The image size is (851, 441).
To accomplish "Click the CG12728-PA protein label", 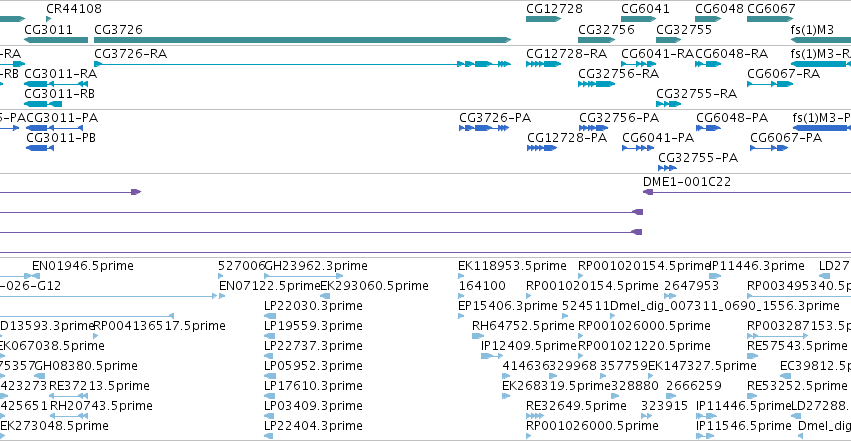I will tap(567, 138).
